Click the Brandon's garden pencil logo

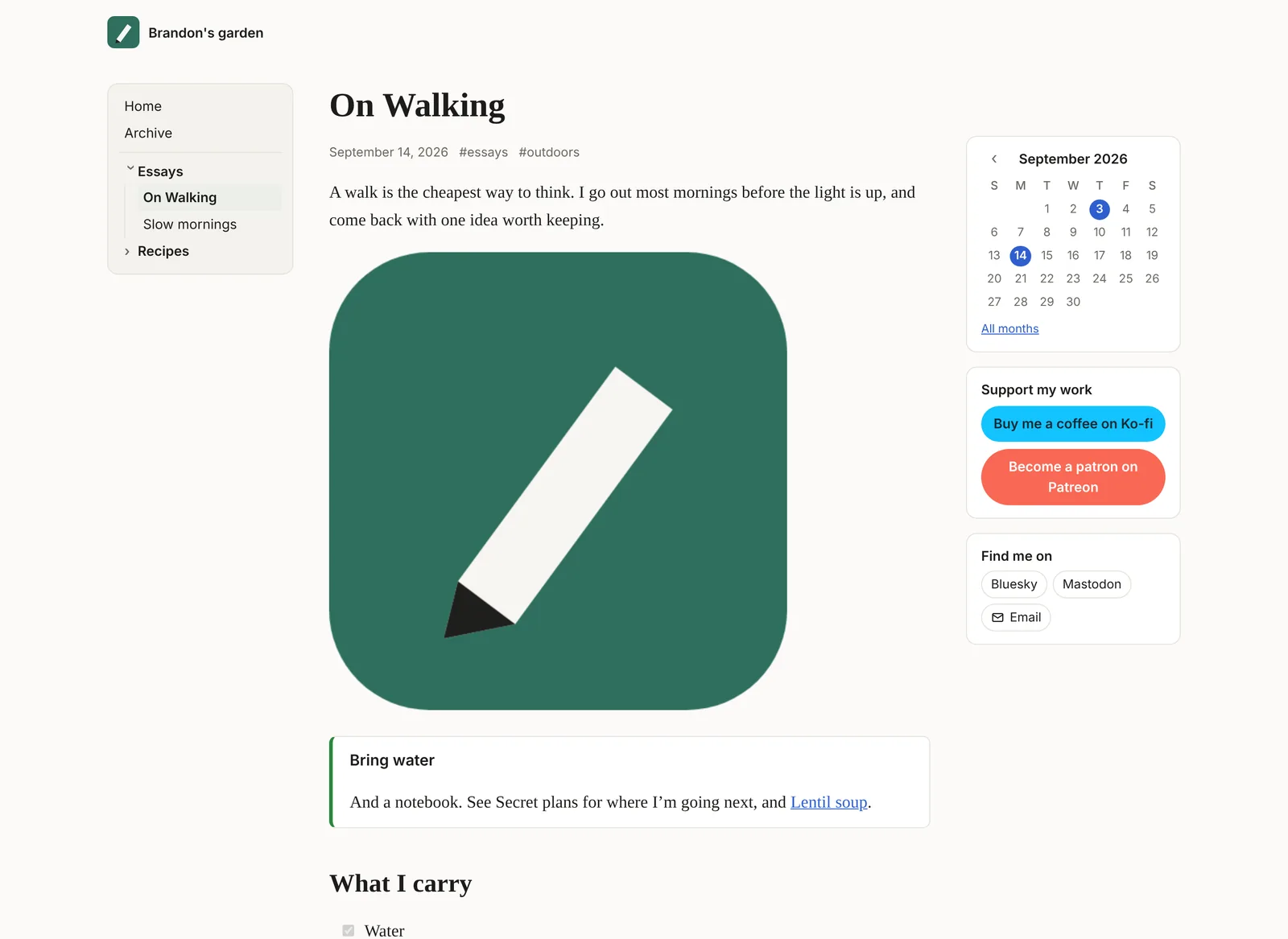tap(123, 32)
